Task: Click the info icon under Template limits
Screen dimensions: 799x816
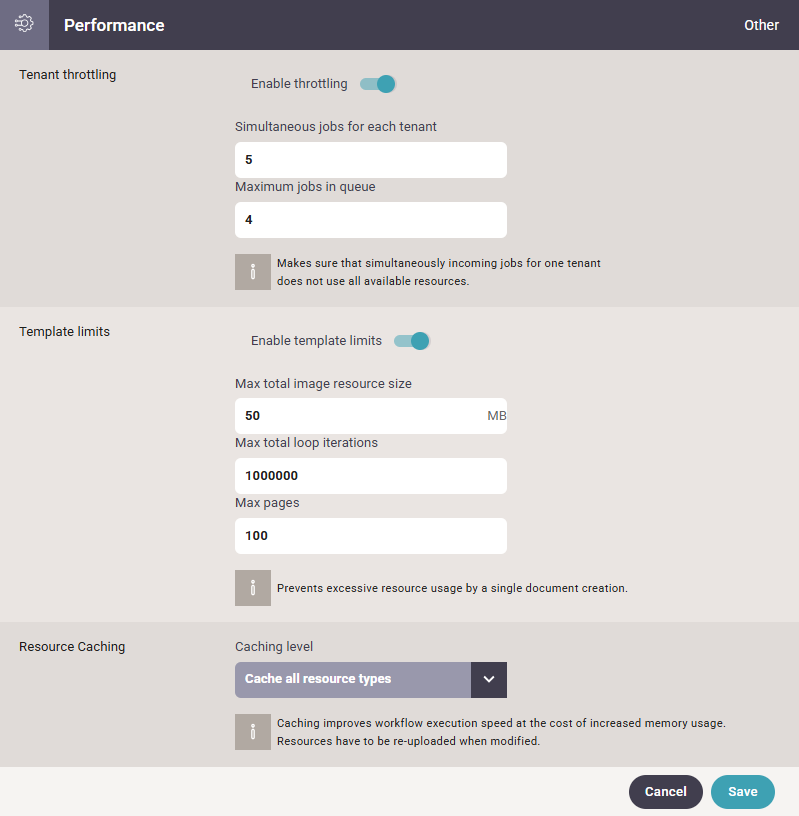Action: 252,588
